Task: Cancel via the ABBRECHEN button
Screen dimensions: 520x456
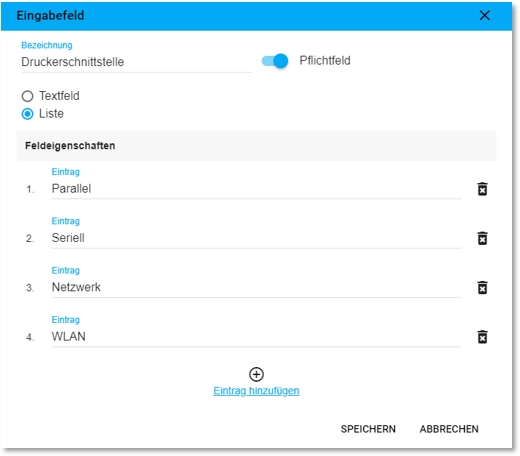Action: (449, 429)
